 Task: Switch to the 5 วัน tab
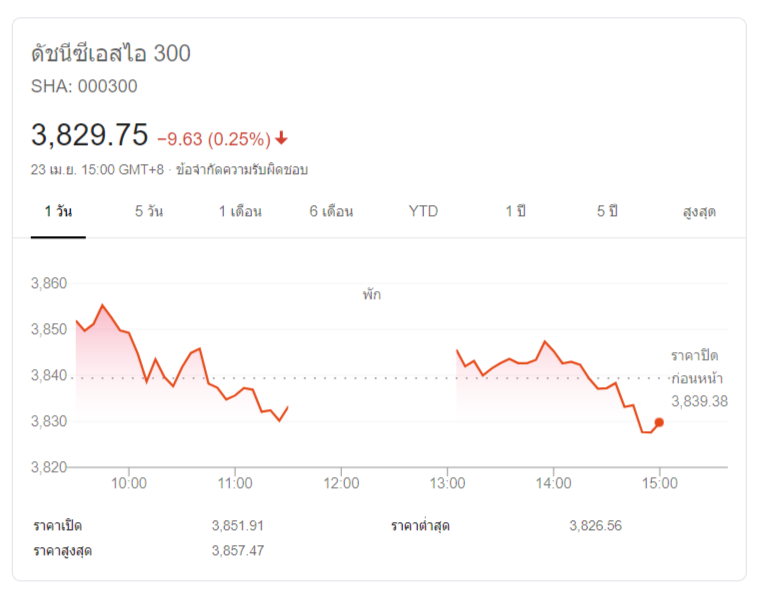pos(148,212)
